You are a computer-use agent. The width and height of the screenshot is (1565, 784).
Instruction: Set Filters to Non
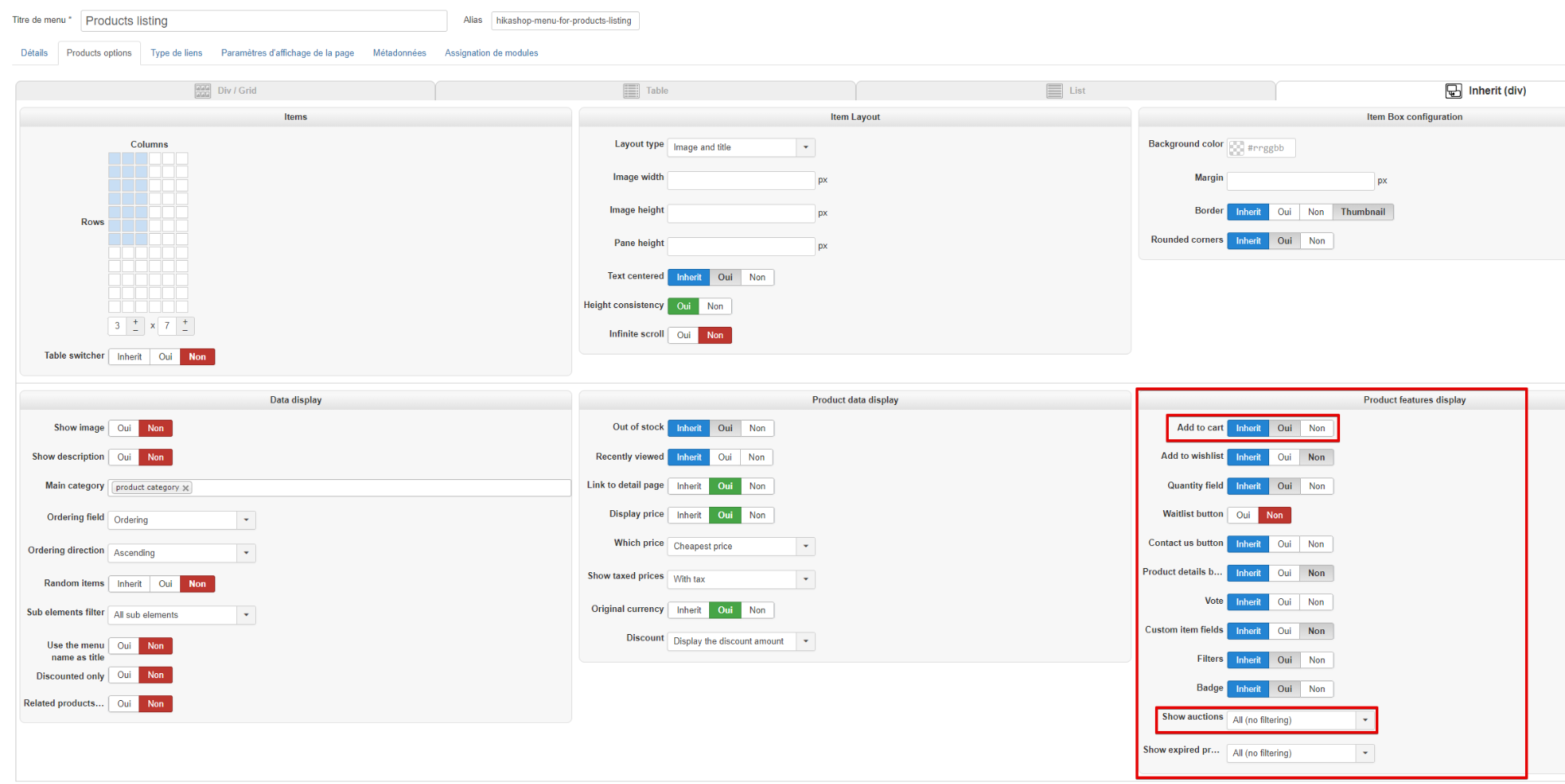pos(1317,661)
